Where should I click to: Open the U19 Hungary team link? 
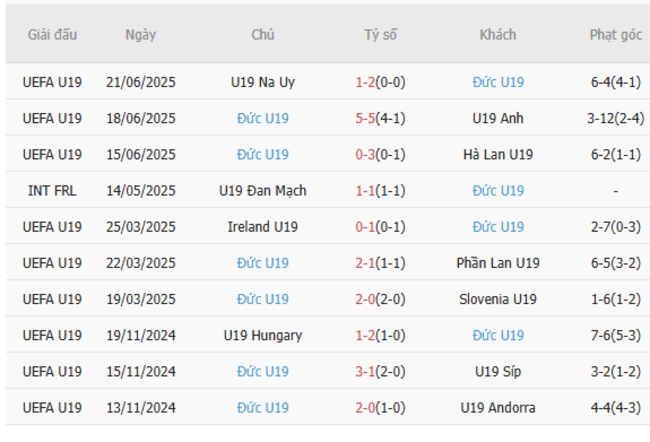(263, 335)
